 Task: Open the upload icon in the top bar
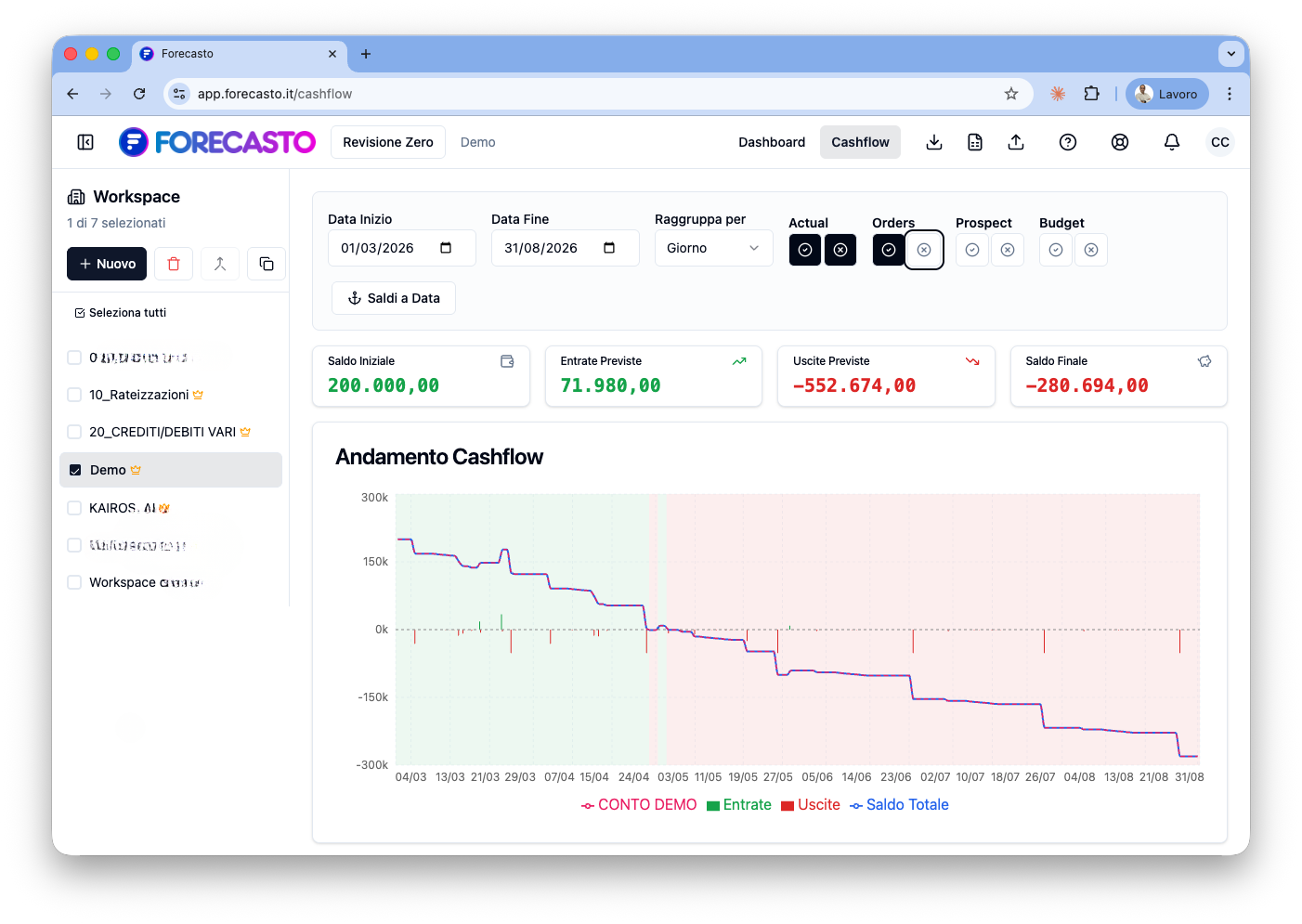(x=1016, y=142)
